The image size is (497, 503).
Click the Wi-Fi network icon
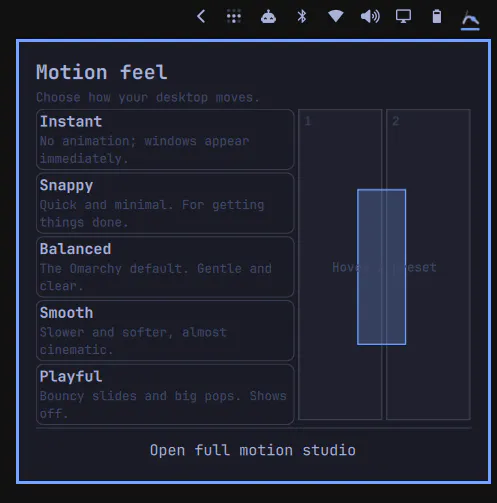point(336,16)
